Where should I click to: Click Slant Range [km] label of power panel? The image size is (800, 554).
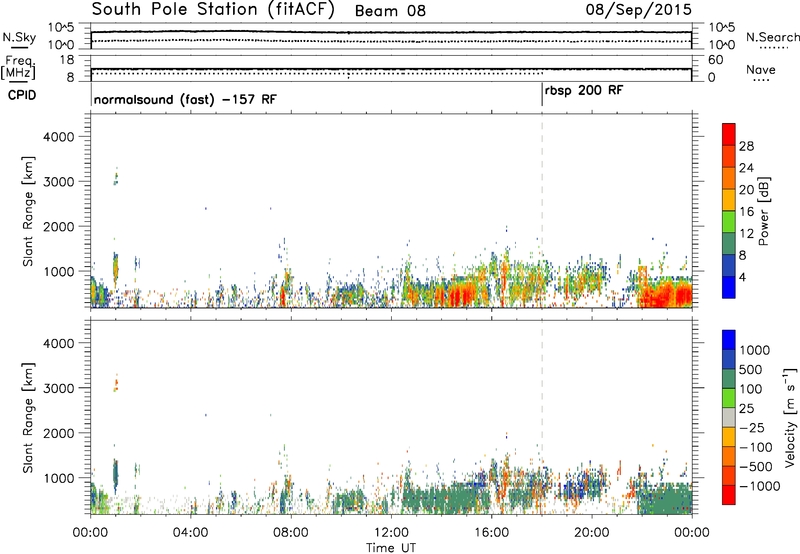pyautogui.click(x=28, y=211)
